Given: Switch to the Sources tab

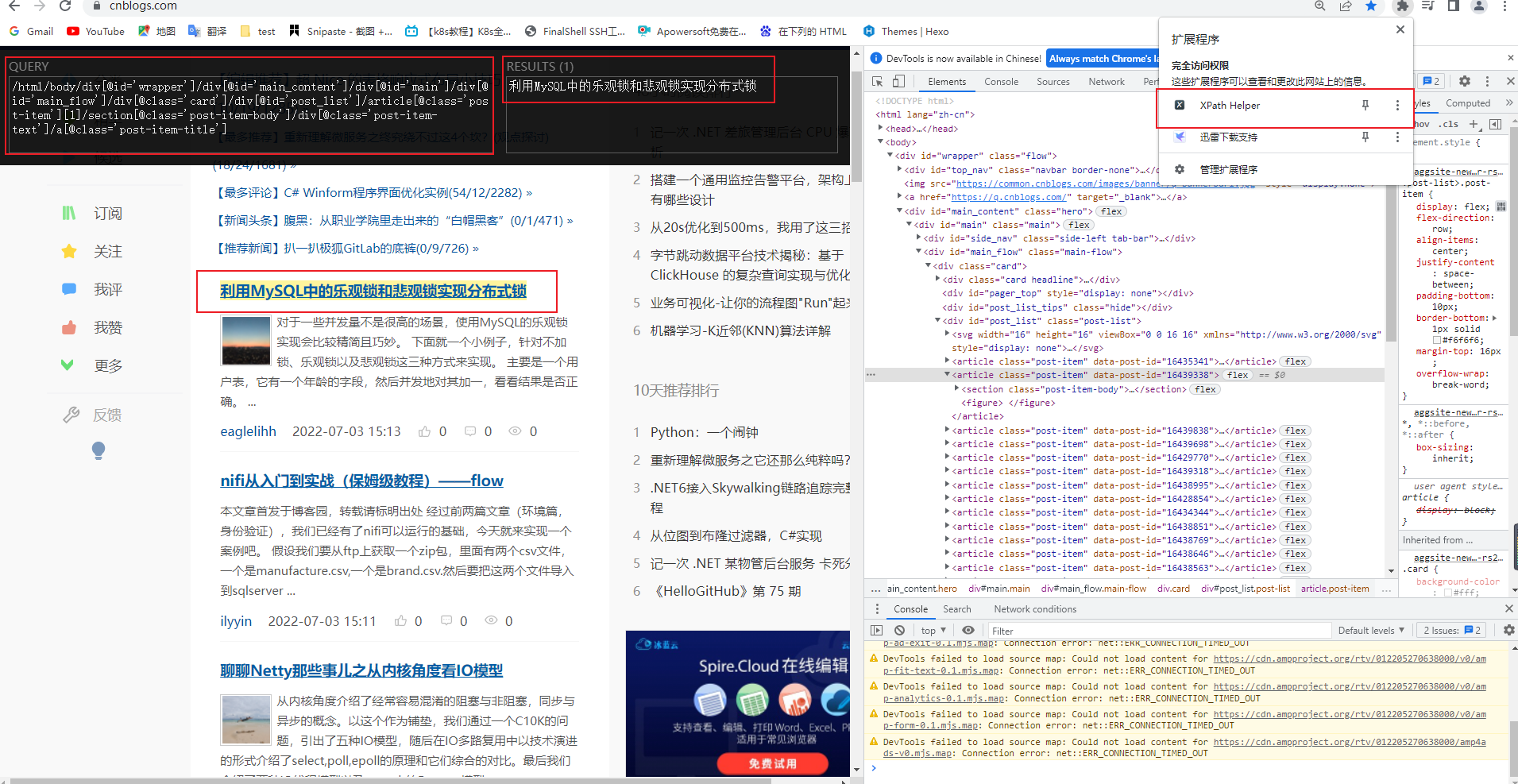Looking at the screenshot, I should 1053,82.
